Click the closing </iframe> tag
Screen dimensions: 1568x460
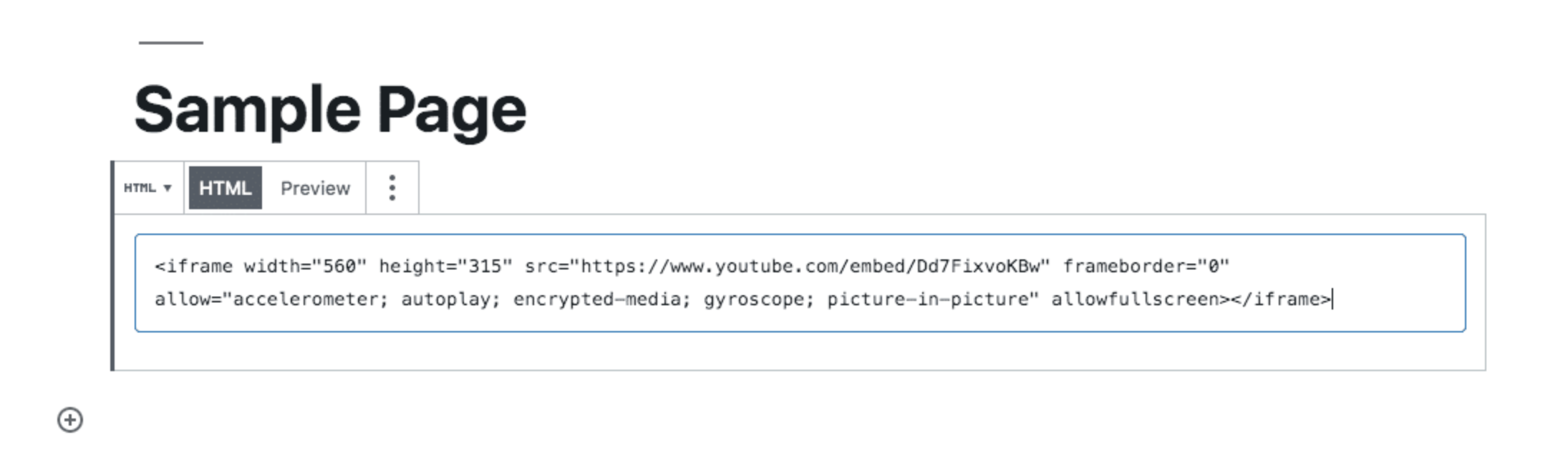click(x=1280, y=300)
